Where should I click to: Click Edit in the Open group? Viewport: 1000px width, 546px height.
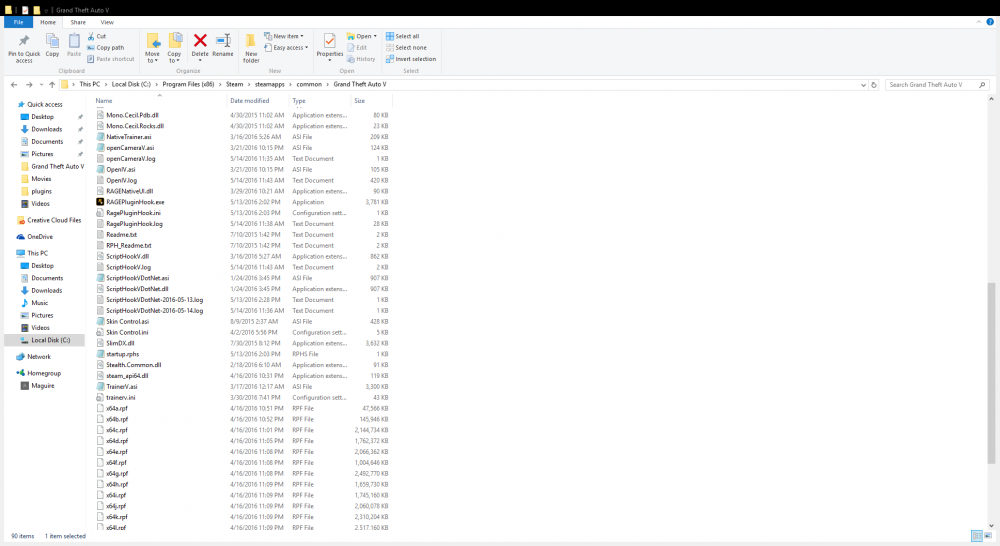pyautogui.click(x=357, y=48)
